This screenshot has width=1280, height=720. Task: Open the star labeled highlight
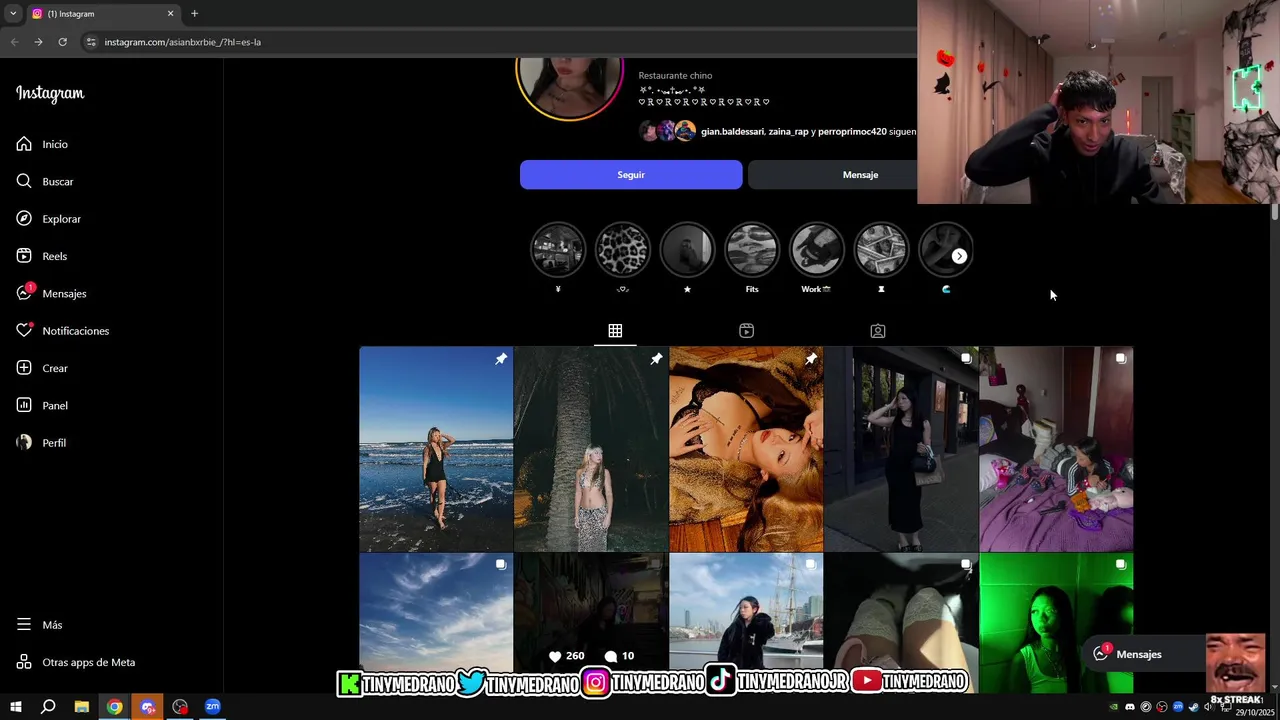pos(687,250)
